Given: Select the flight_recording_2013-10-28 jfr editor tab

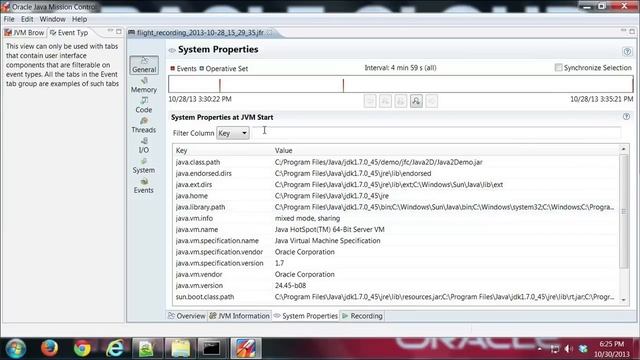Looking at the screenshot, I should point(200,32).
